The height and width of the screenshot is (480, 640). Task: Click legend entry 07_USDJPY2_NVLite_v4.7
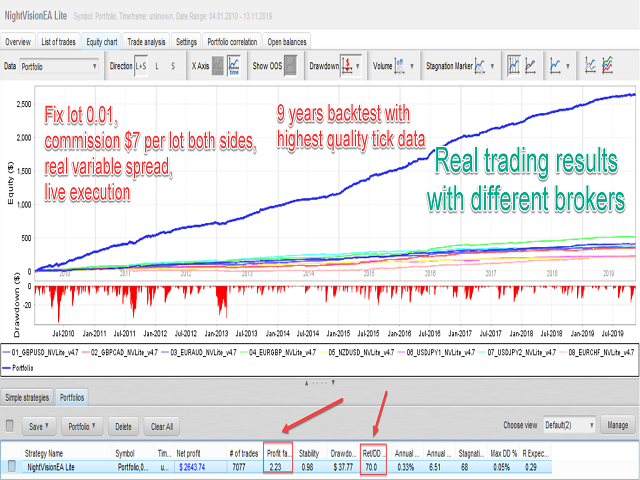[x=517, y=352]
